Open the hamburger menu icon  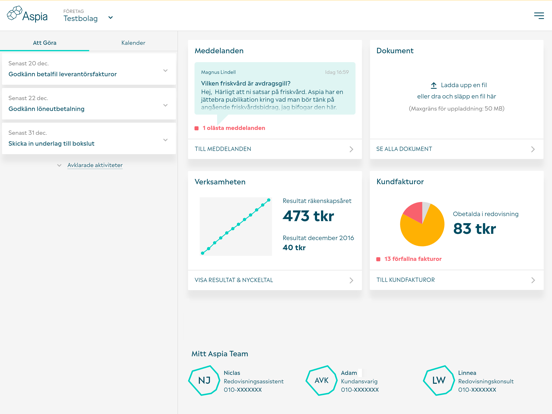pos(539,15)
